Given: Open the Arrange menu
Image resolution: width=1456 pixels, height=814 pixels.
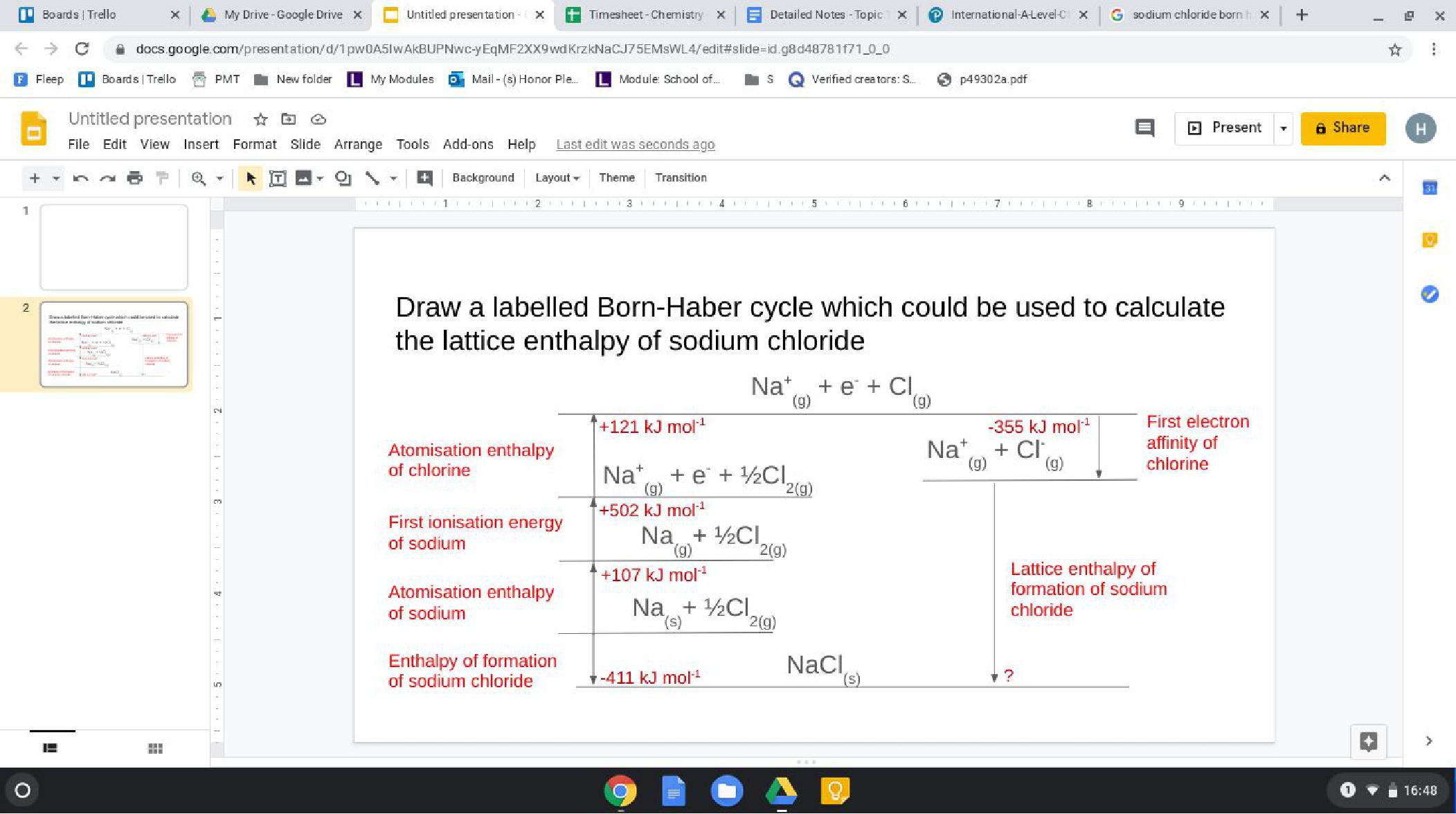Looking at the screenshot, I should pyautogui.click(x=358, y=144).
